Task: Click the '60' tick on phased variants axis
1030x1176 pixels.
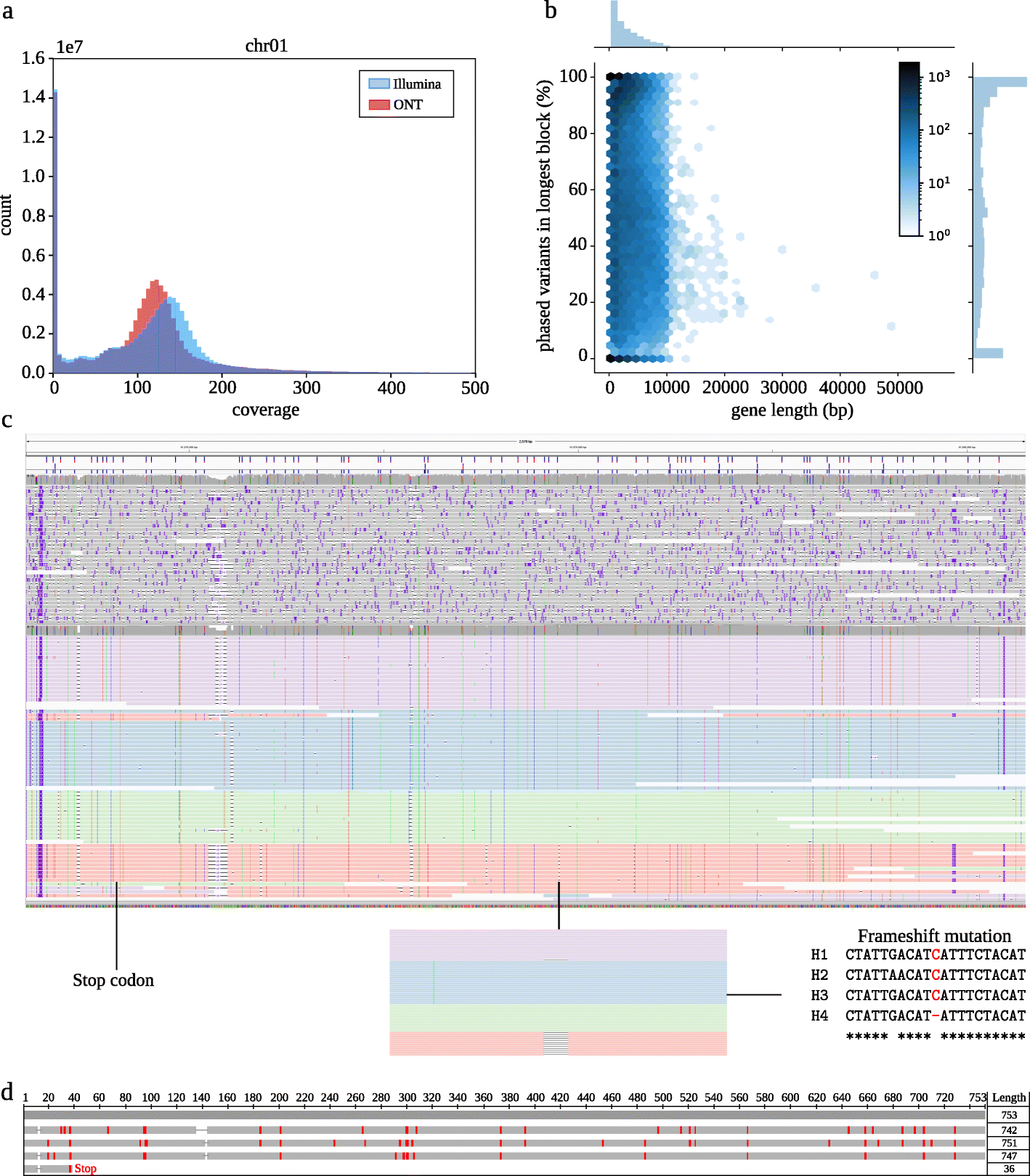Action: tap(577, 189)
